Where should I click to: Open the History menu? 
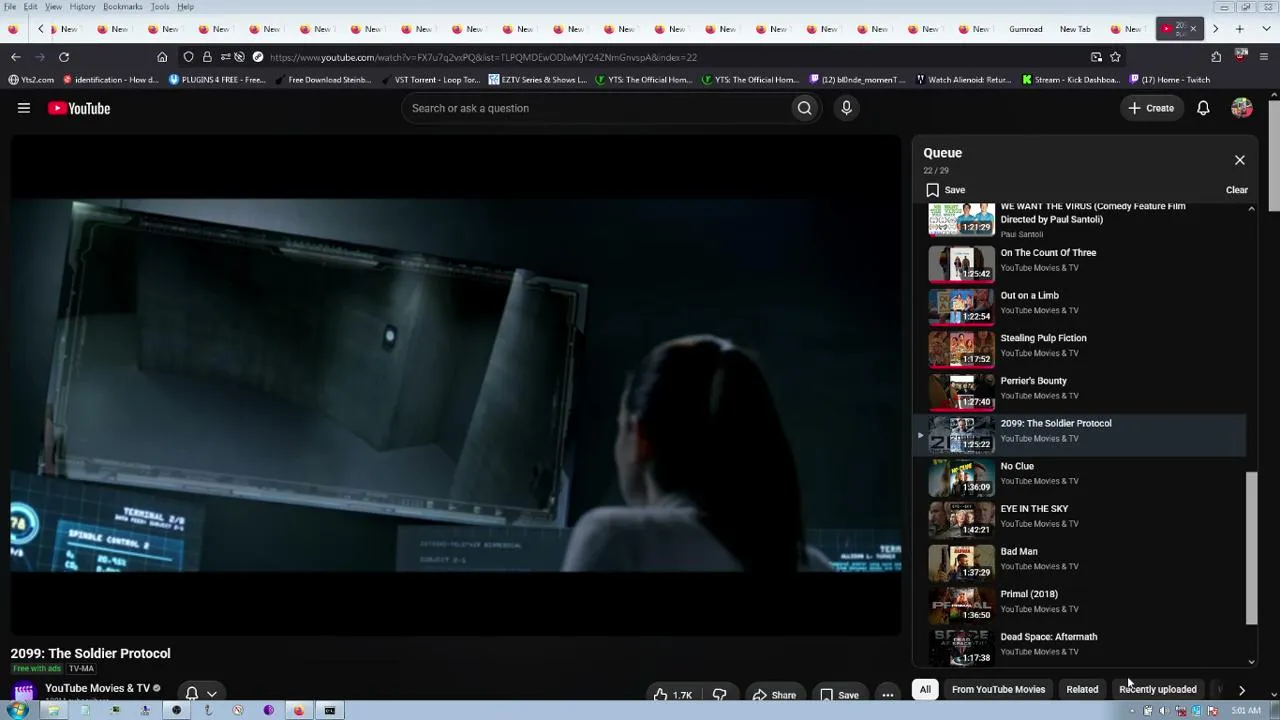pyautogui.click(x=82, y=7)
